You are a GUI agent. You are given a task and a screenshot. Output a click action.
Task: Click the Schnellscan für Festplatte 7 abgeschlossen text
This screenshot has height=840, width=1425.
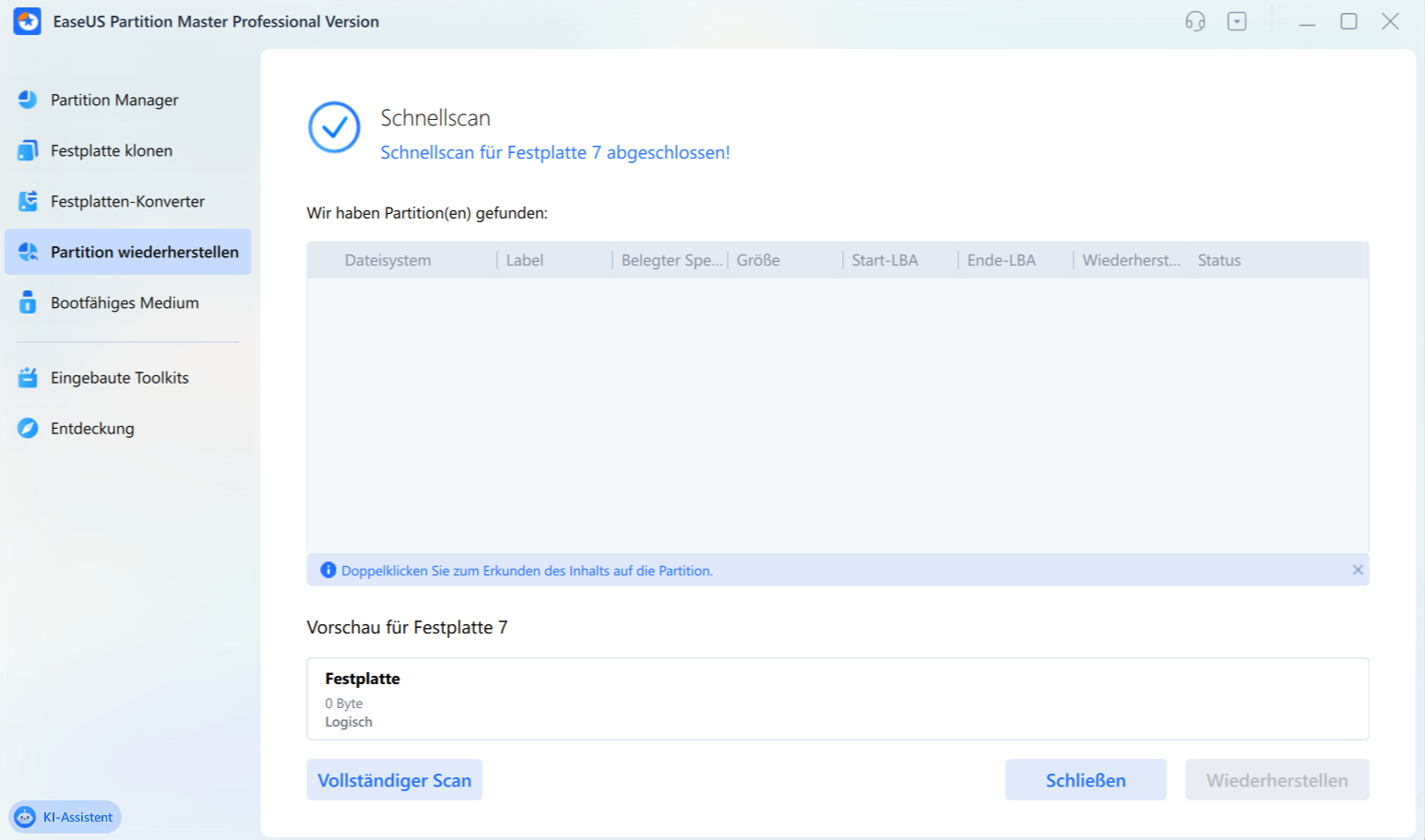point(555,152)
